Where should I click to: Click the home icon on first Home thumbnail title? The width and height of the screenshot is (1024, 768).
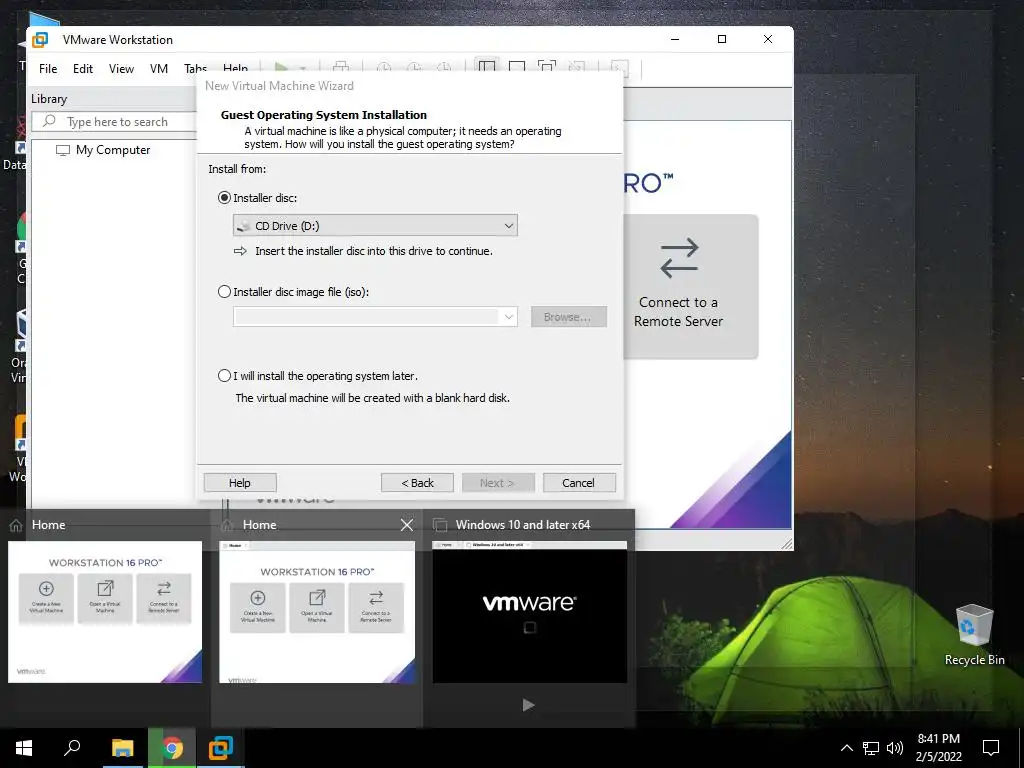click(x=16, y=525)
